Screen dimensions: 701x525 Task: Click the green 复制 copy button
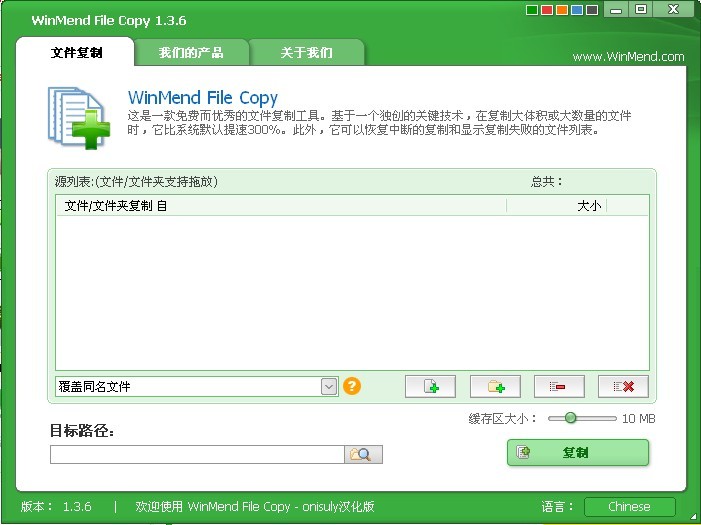click(x=577, y=453)
